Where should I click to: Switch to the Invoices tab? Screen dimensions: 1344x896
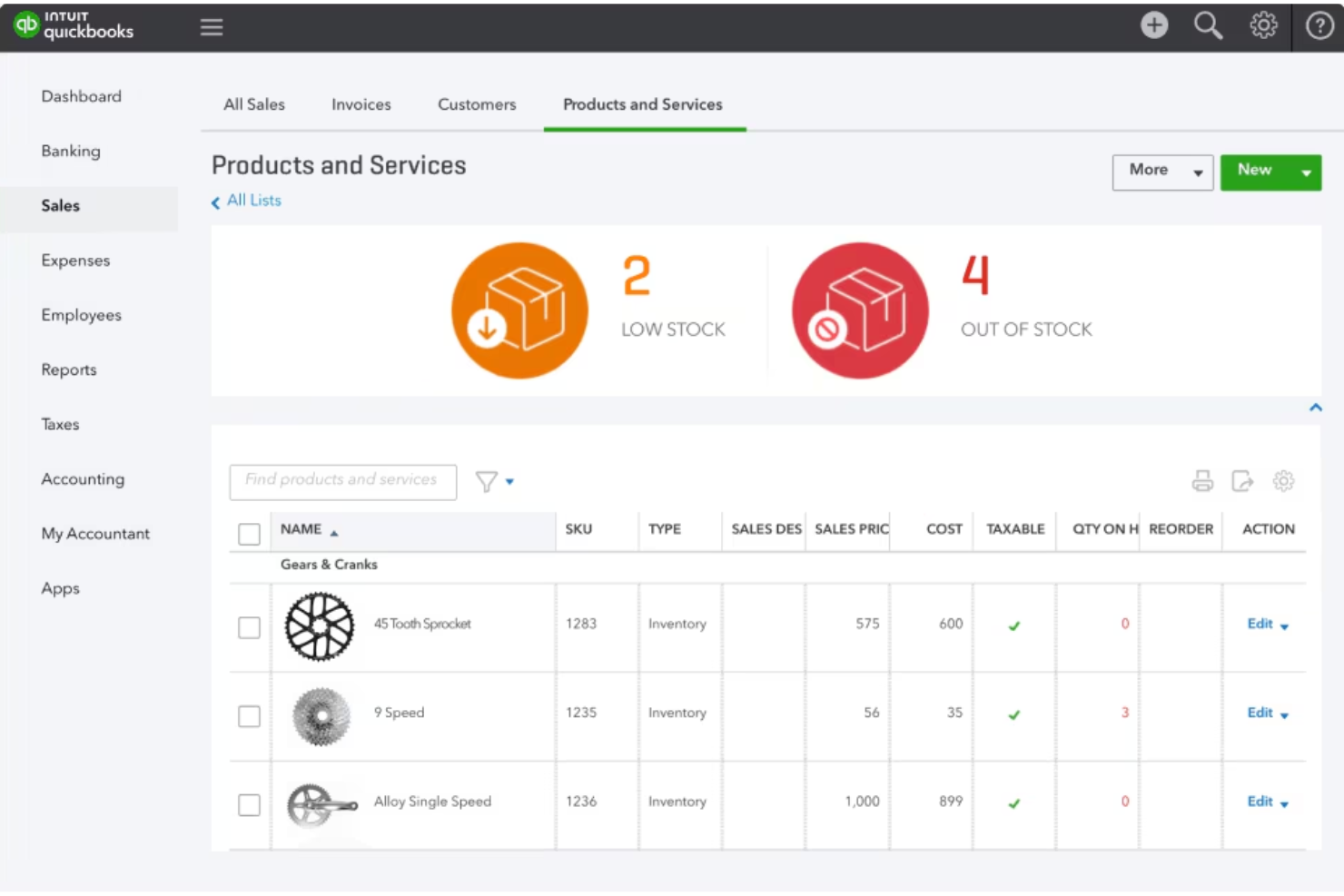(x=361, y=104)
